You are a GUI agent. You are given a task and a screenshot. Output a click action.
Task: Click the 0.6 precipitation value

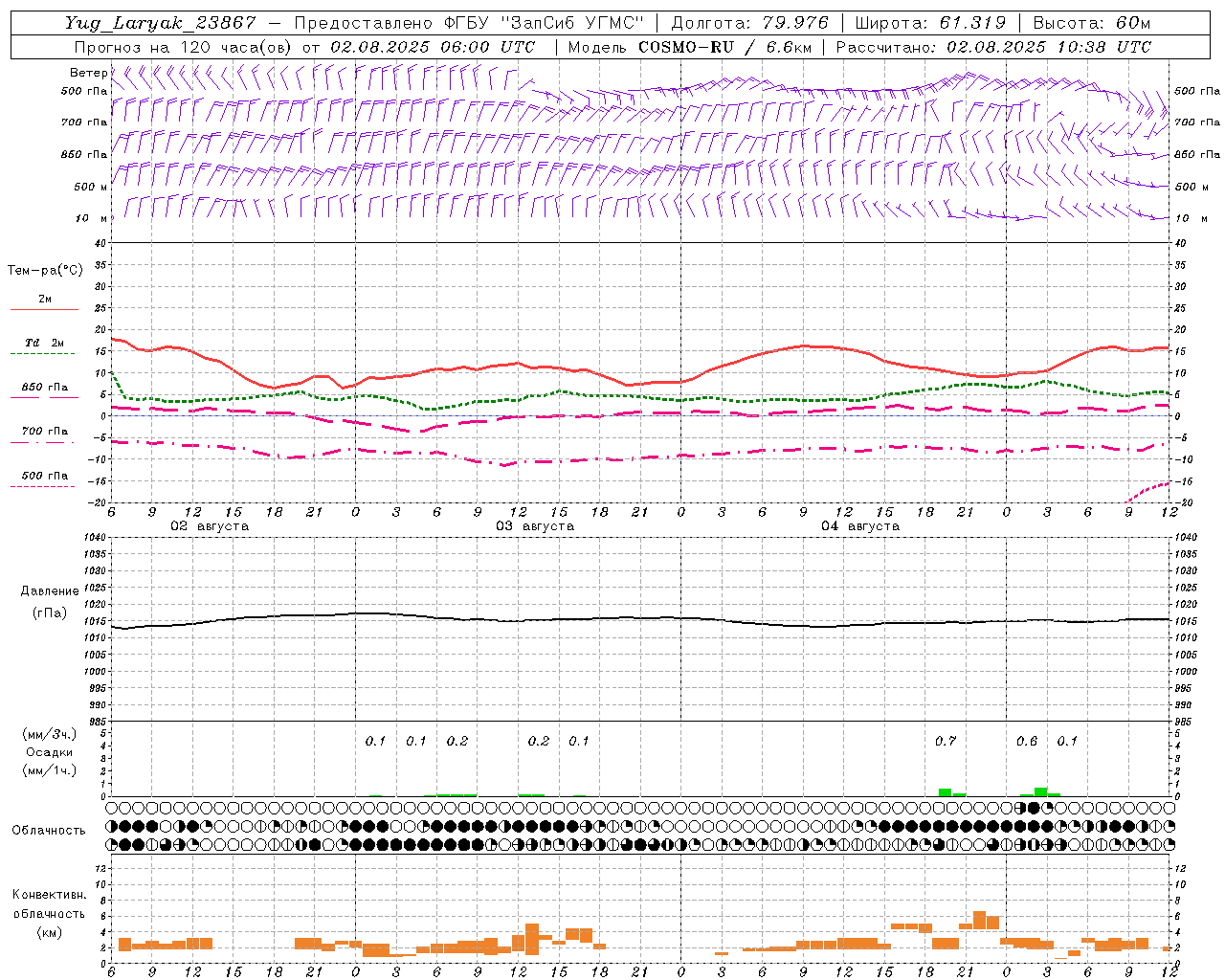pyautogui.click(x=1027, y=741)
